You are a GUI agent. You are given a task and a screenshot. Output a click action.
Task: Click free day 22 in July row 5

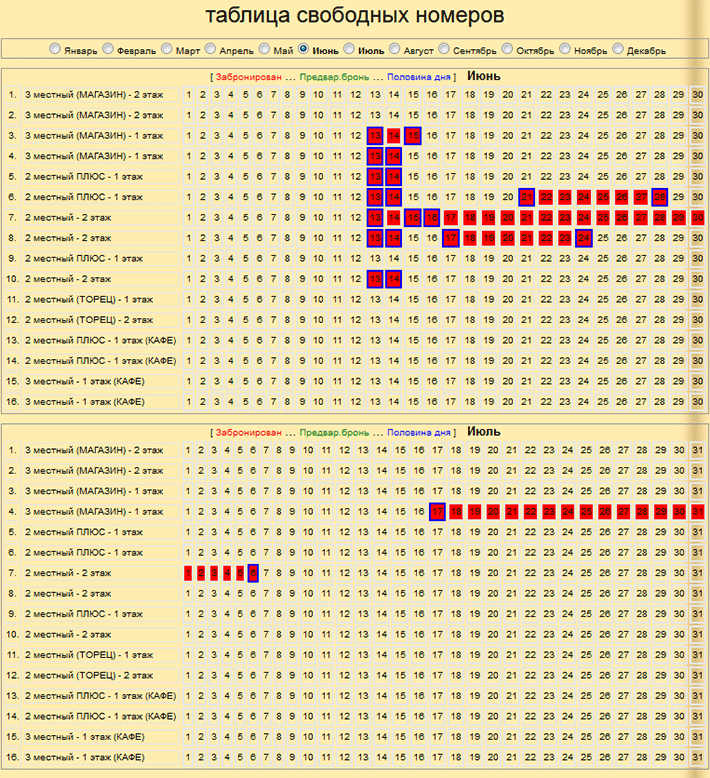(530, 532)
